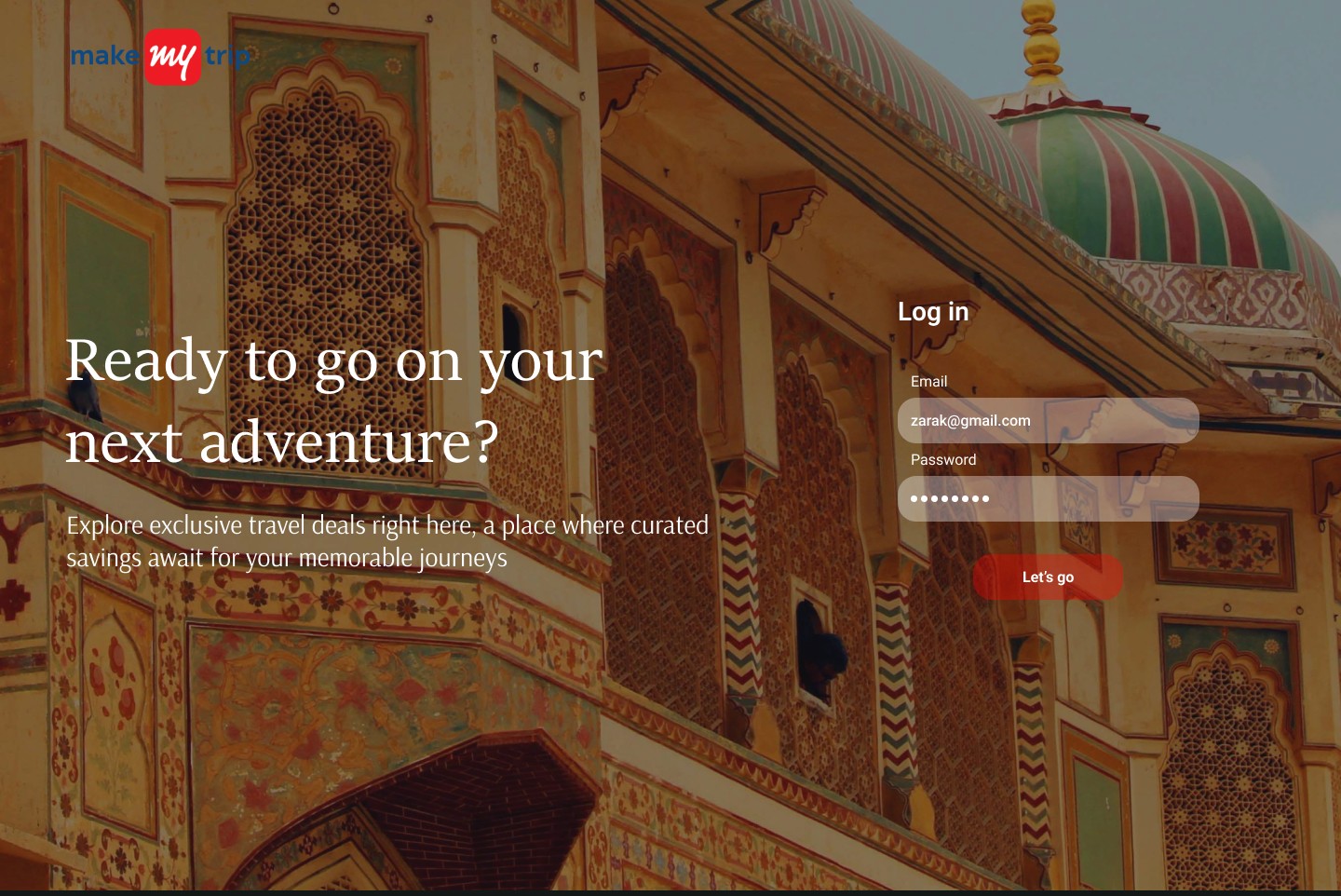Click the red 'my' logo icon
Screen dimensions: 1341x896
[x=172, y=57]
